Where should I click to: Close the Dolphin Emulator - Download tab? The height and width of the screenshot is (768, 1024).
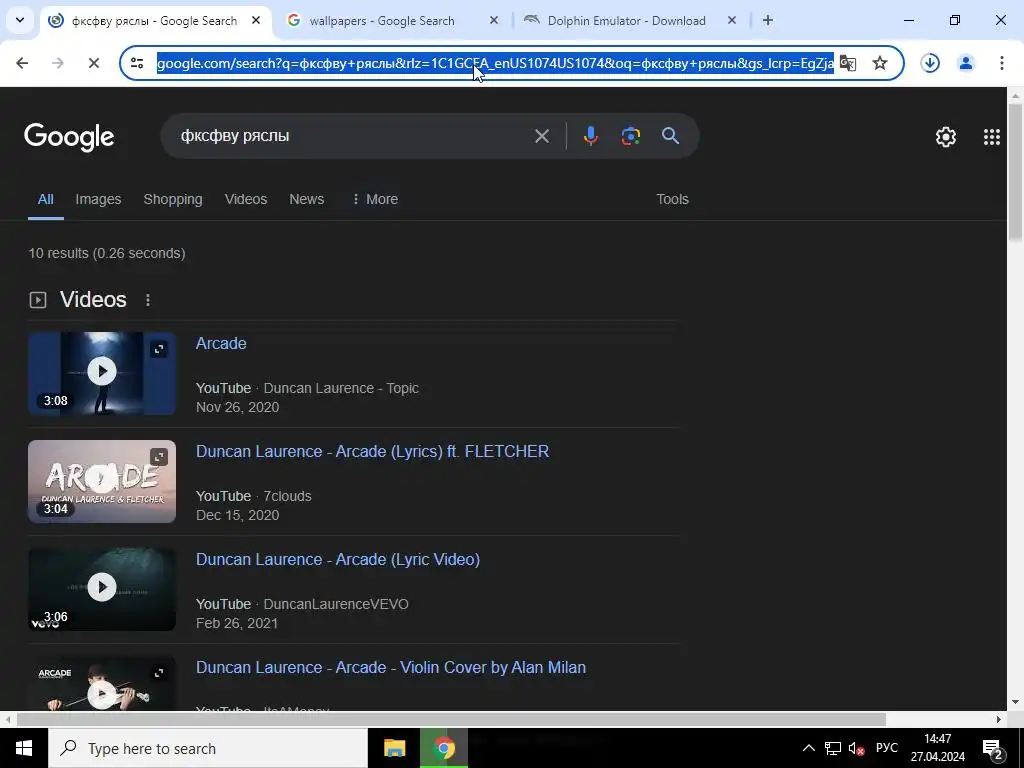(x=732, y=20)
